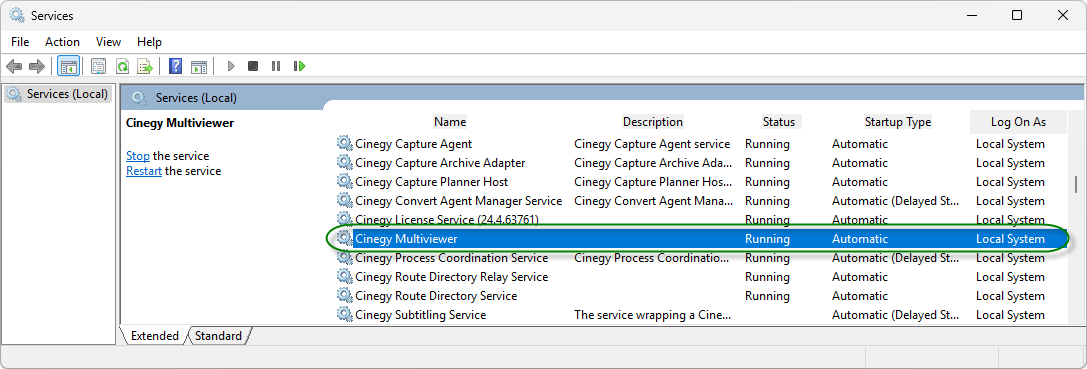The width and height of the screenshot is (1087, 369).
Task: Toggle Show/Hide Action Pane toolbar icon
Action: pos(199,67)
